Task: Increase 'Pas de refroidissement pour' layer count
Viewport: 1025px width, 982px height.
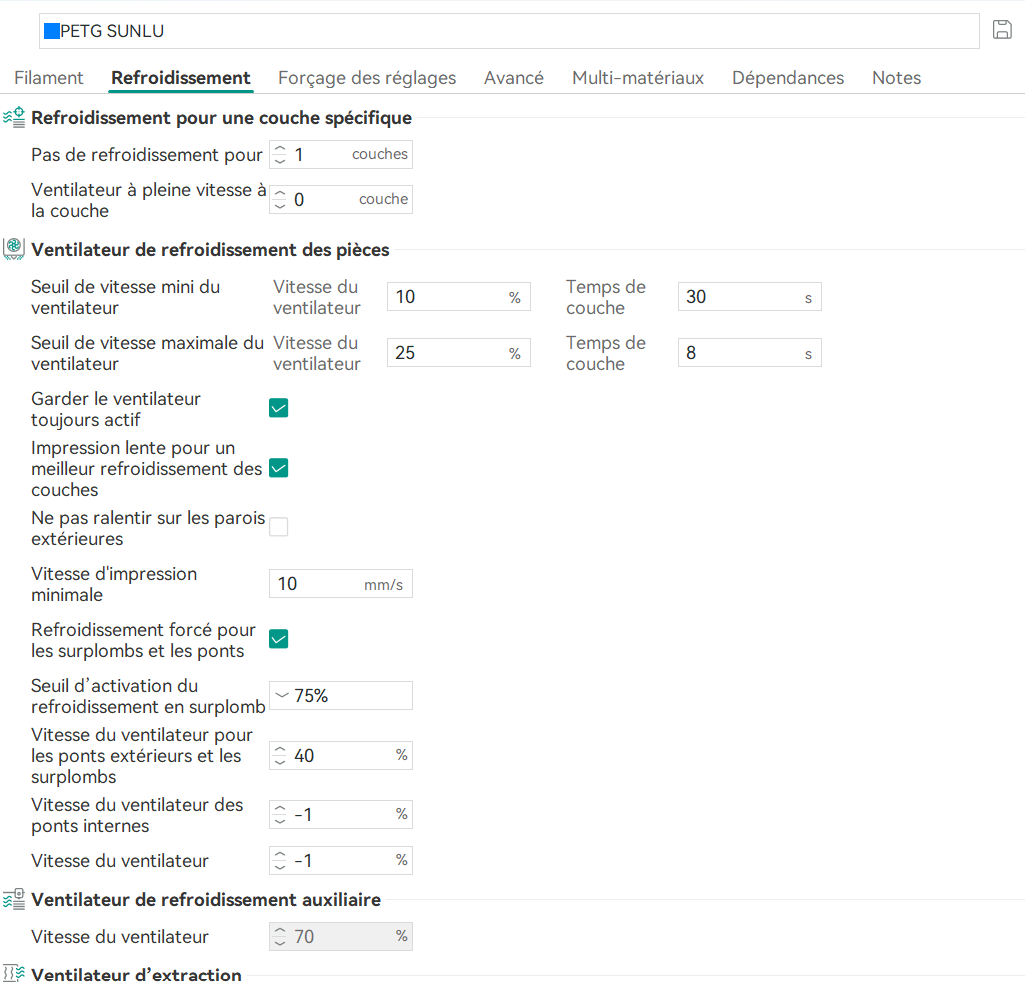Action: click(280, 149)
